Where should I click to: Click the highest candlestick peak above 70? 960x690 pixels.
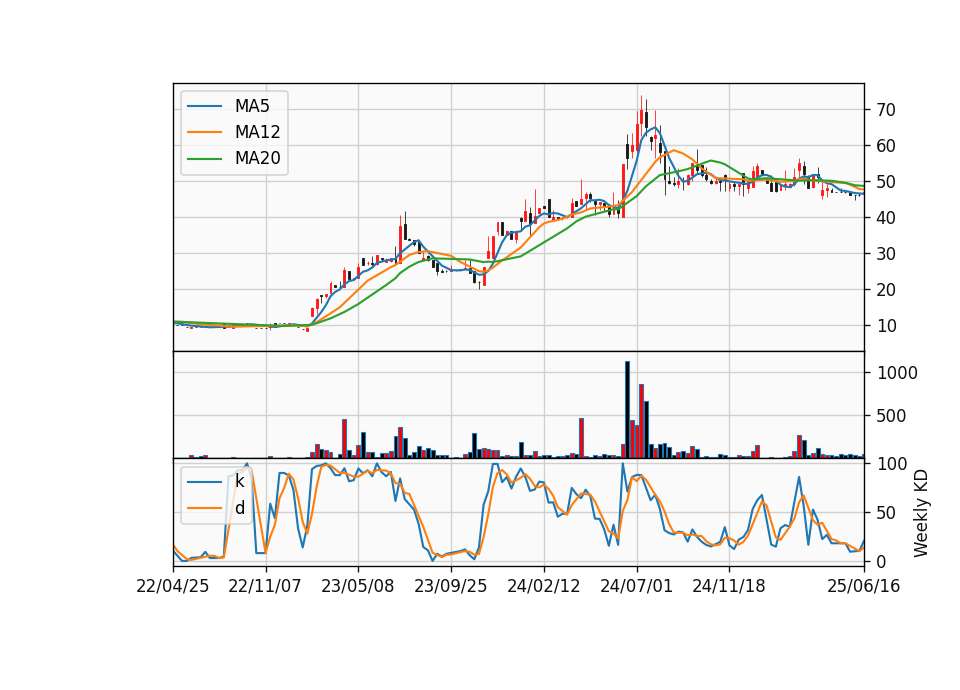641,117
